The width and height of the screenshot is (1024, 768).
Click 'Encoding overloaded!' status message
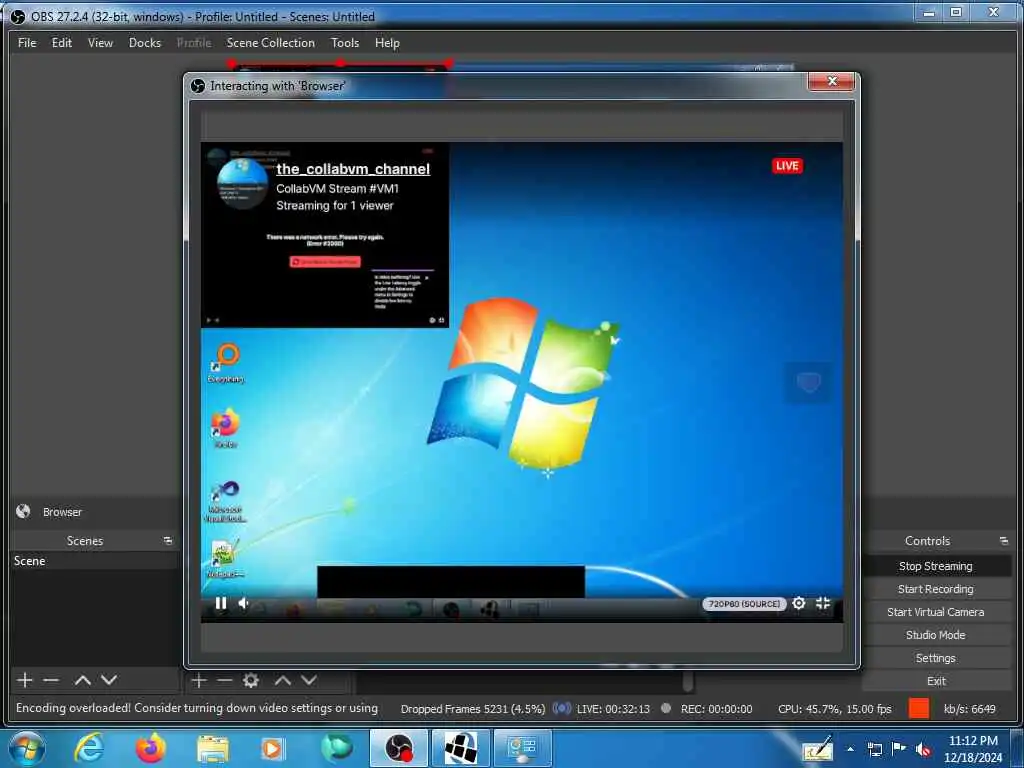[197, 708]
